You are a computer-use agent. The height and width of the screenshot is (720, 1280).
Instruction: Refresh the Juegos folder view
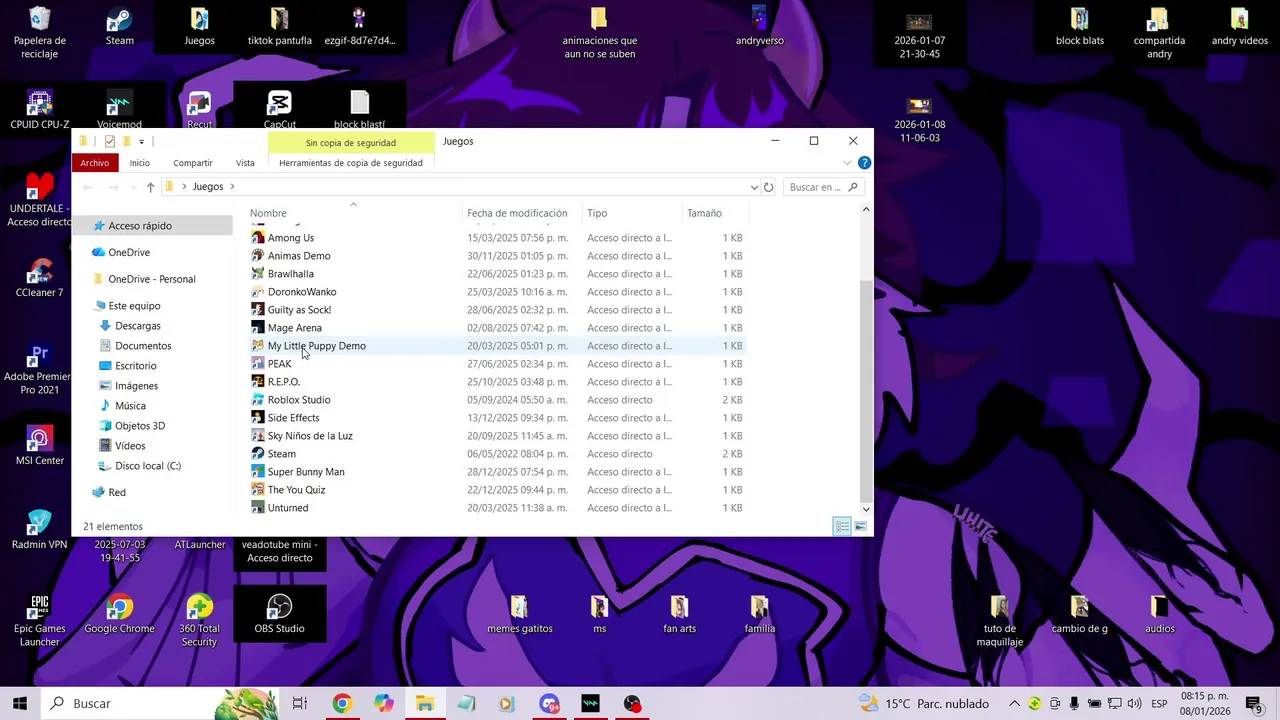(768, 187)
